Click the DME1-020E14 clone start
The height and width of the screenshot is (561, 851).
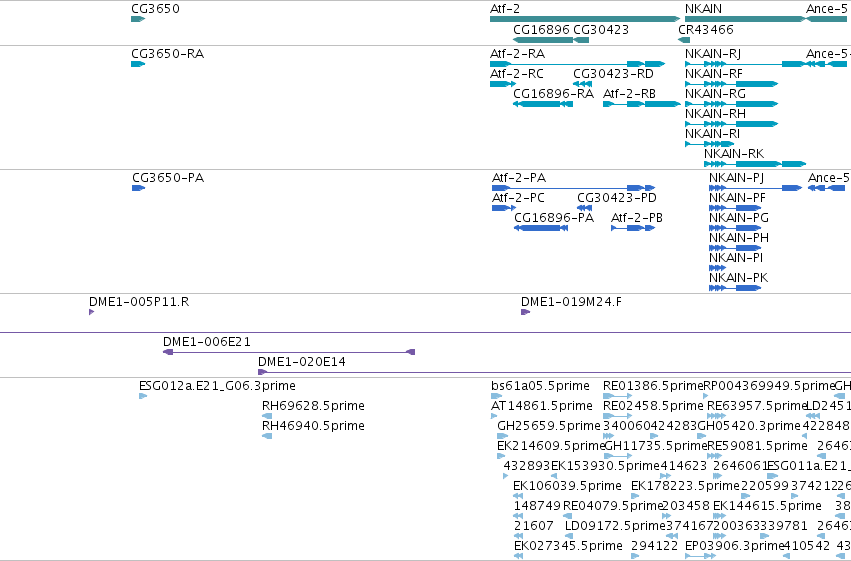(x=262, y=372)
